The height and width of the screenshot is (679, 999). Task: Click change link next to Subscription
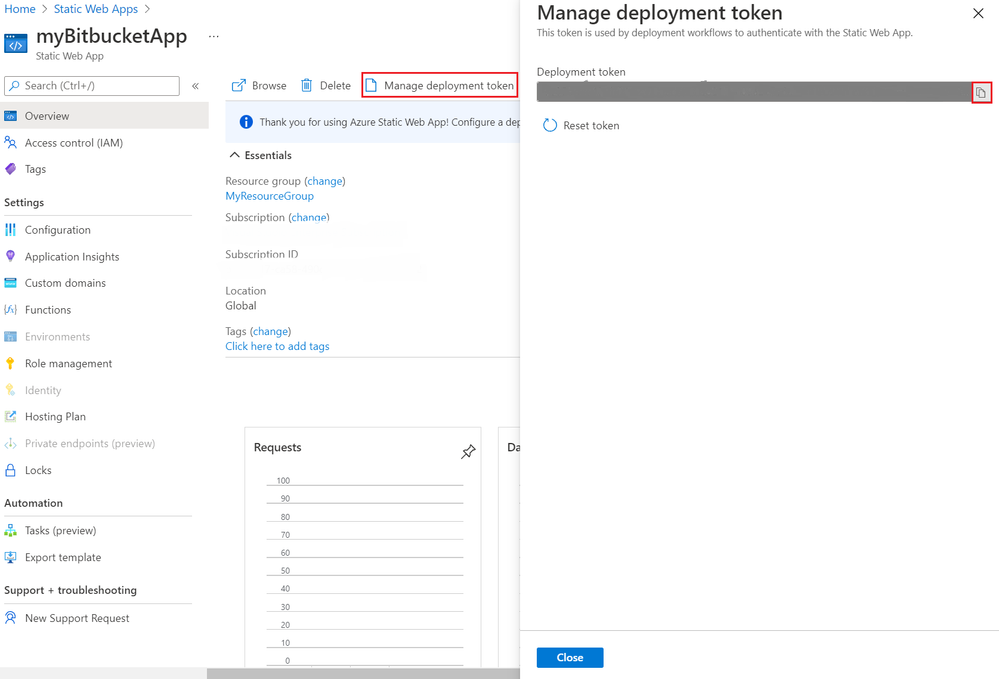point(309,217)
